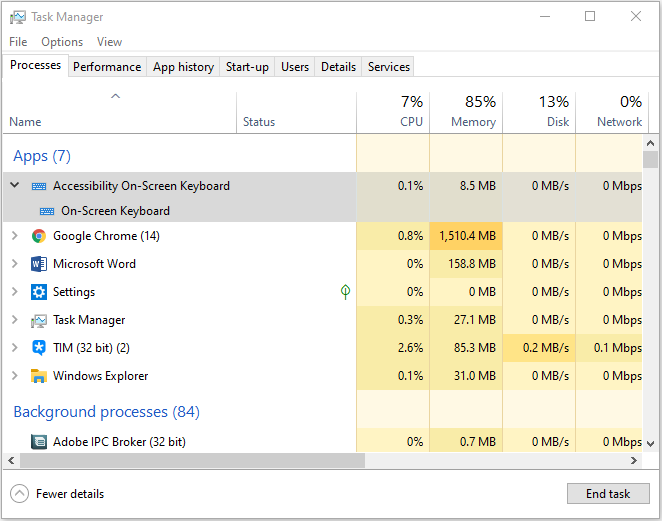Click the Settings gear icon
This screenshot has height=521, width=662.
tap(39, 292)
